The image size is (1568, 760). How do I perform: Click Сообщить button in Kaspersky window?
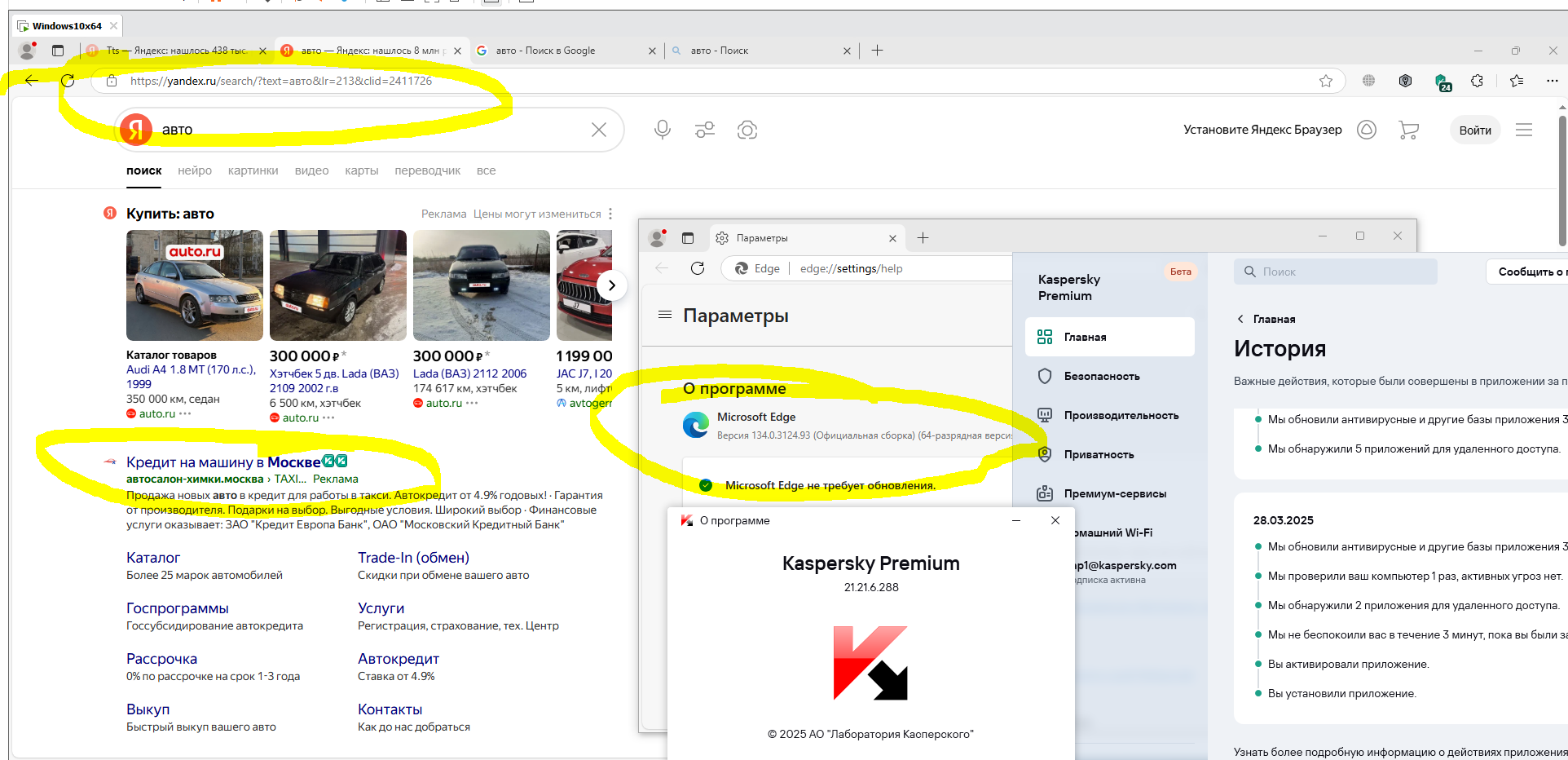(x=1526, y=272)
